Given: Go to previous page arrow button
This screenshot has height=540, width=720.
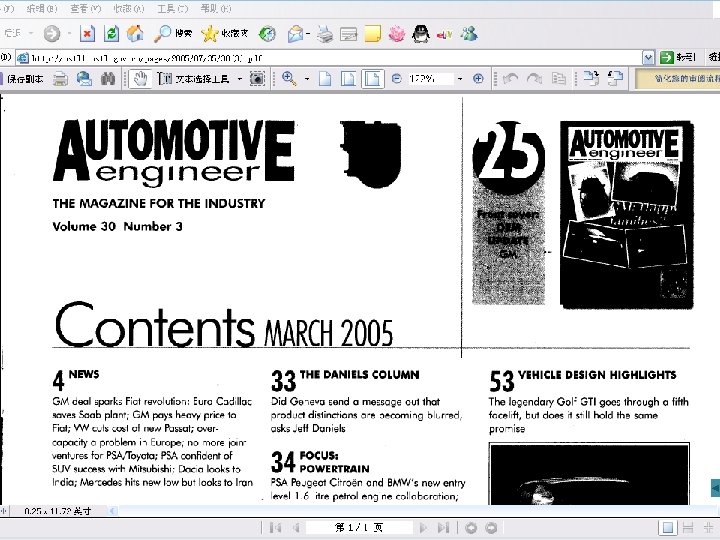Looking at the screenshot, I should 297,528.
